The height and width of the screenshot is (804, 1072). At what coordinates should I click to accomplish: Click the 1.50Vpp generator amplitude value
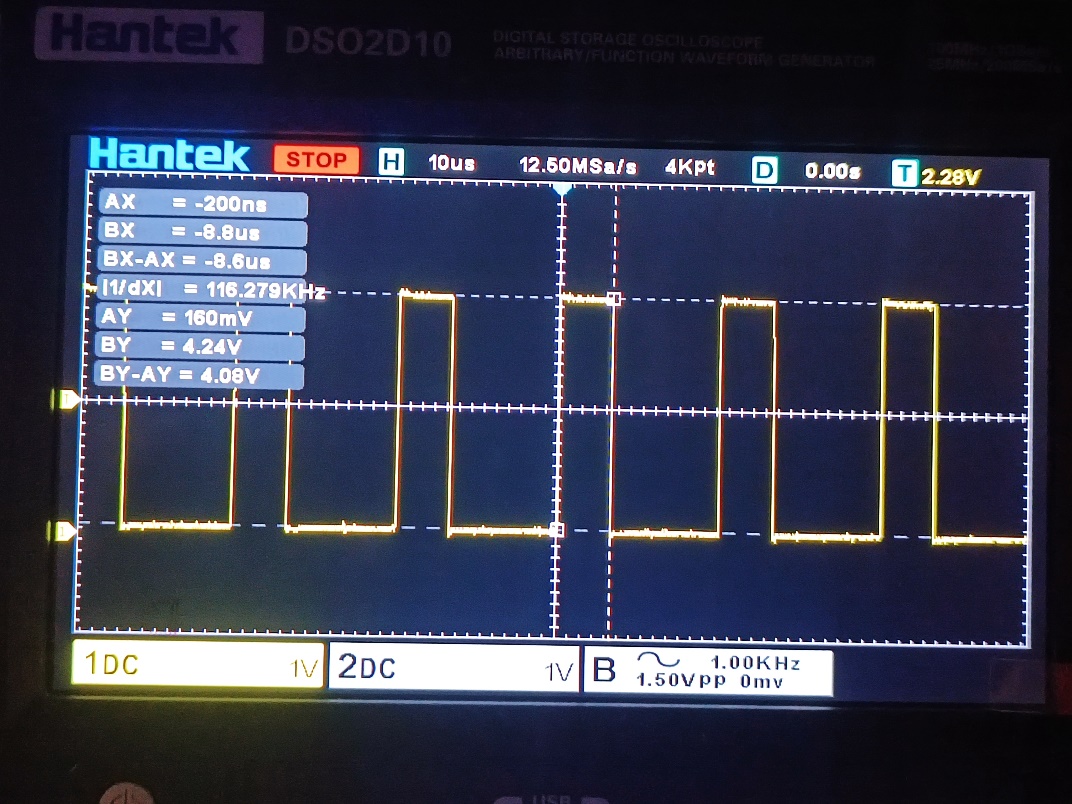681,680
